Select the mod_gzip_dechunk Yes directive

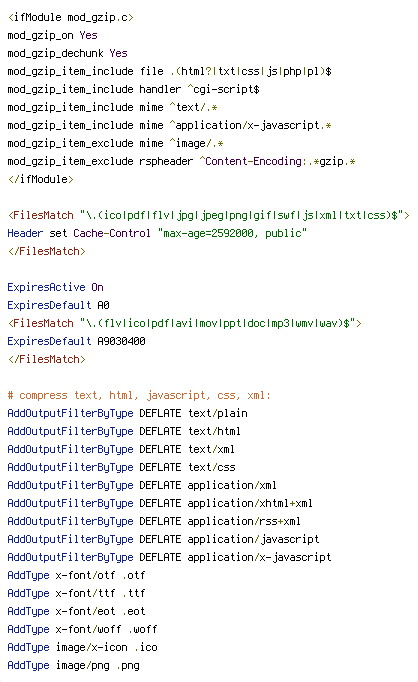click(x=67, y=53)
